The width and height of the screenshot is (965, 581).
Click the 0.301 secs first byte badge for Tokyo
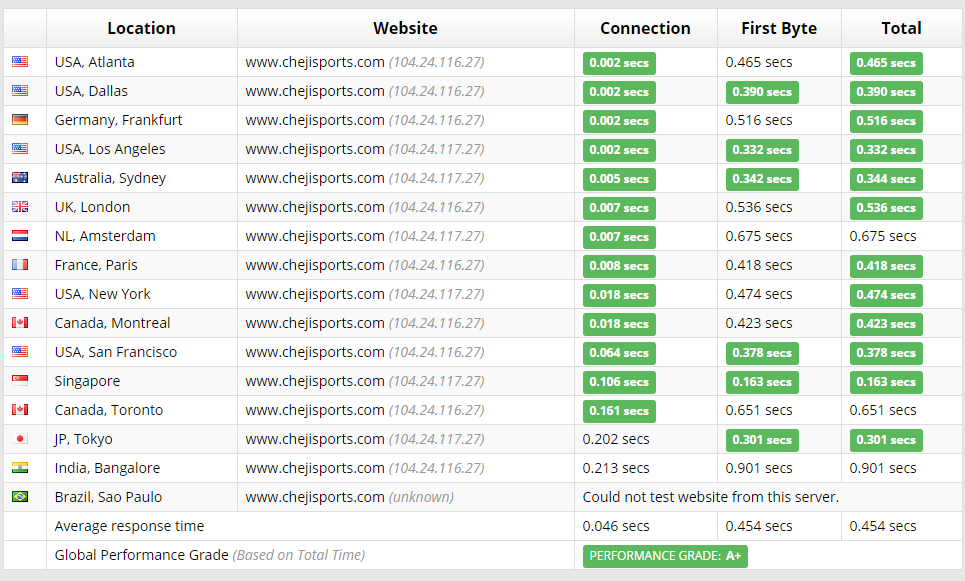[762, 439]
